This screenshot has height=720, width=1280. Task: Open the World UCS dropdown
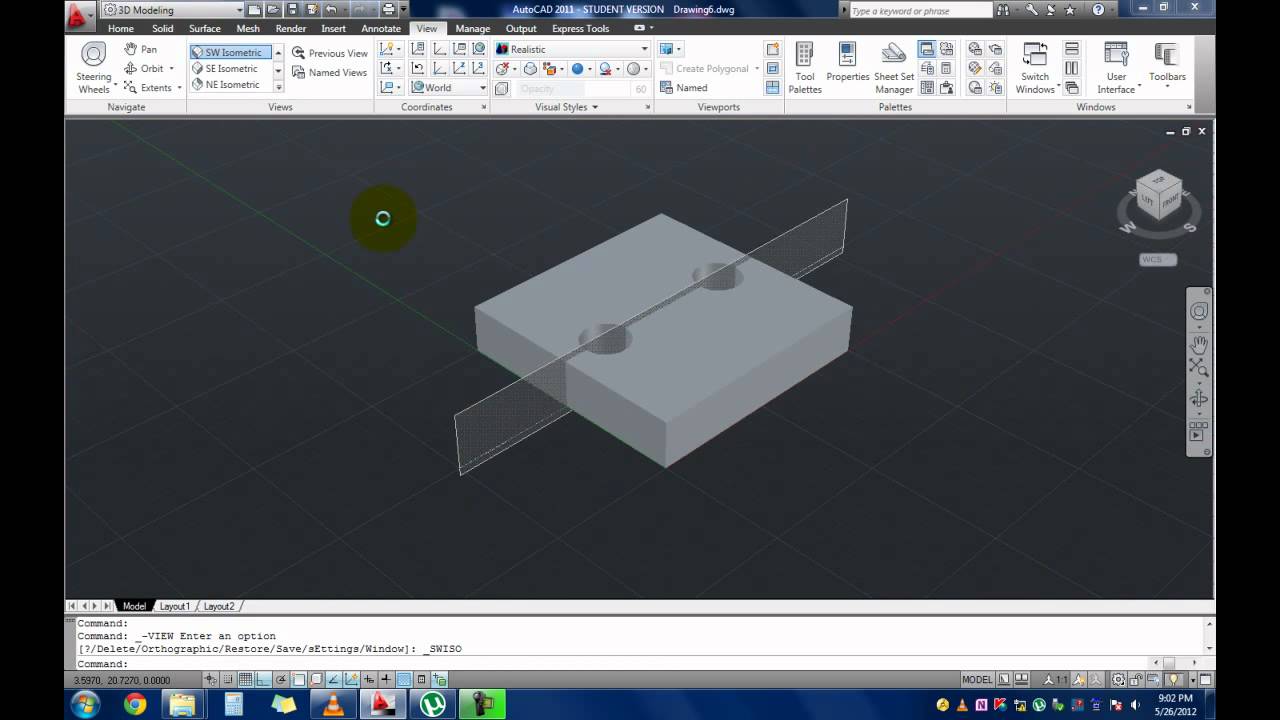click(x=448, y=87)
